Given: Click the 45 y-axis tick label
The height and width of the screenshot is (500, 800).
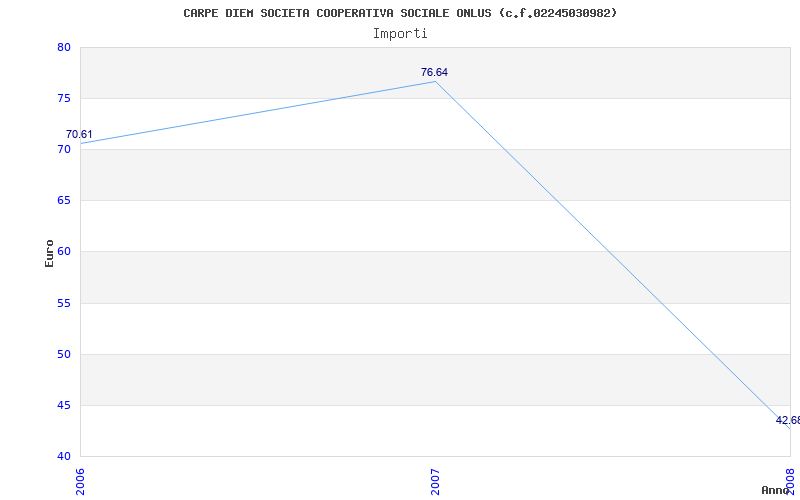Looking at the screenshot, I should coord(64,406).
